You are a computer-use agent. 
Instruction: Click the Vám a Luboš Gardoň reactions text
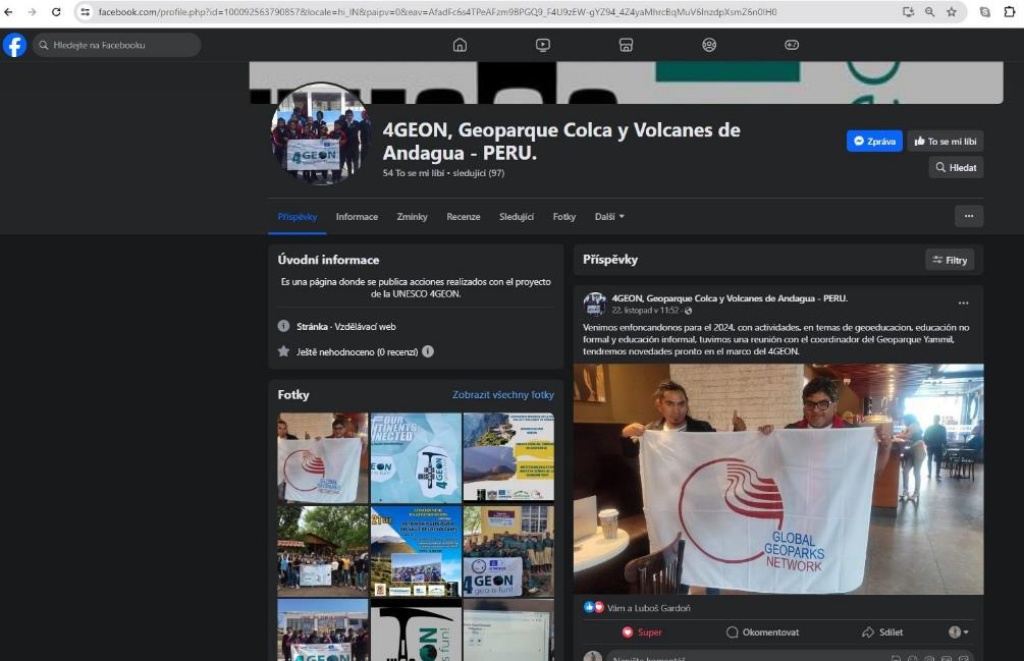coord(648,608)
